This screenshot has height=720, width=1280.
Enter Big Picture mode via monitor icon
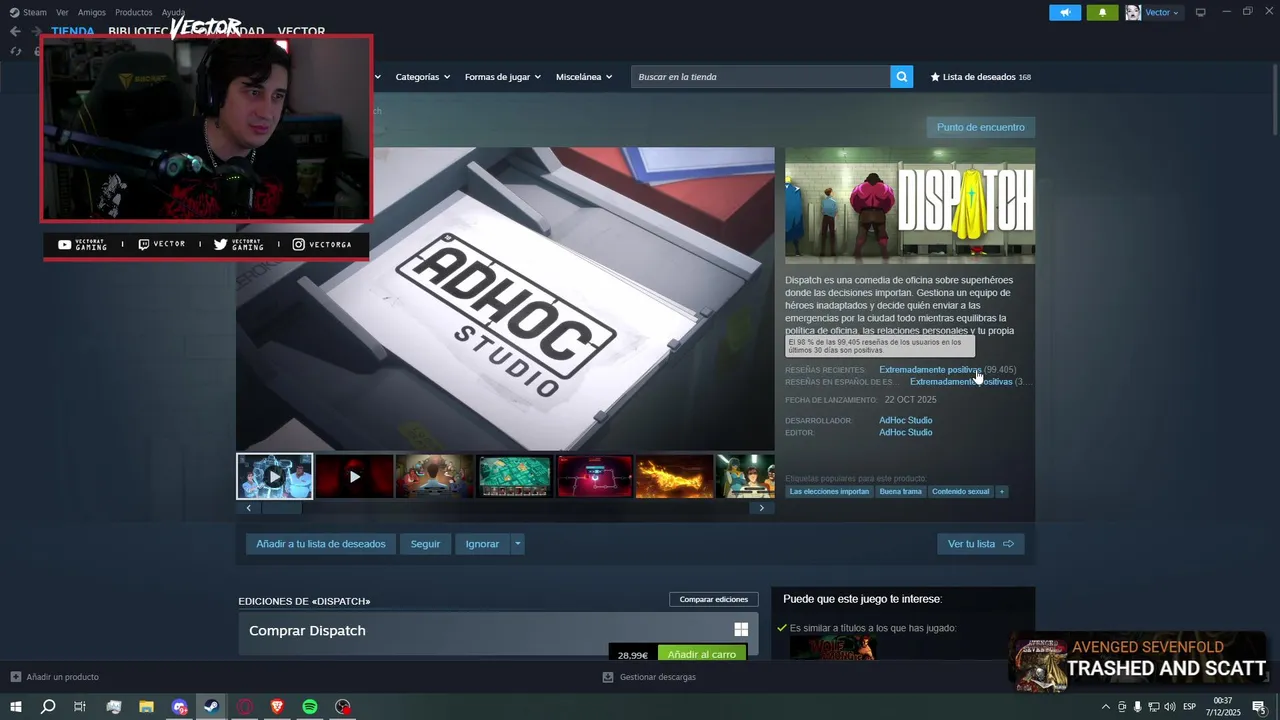click(1201, 12)
